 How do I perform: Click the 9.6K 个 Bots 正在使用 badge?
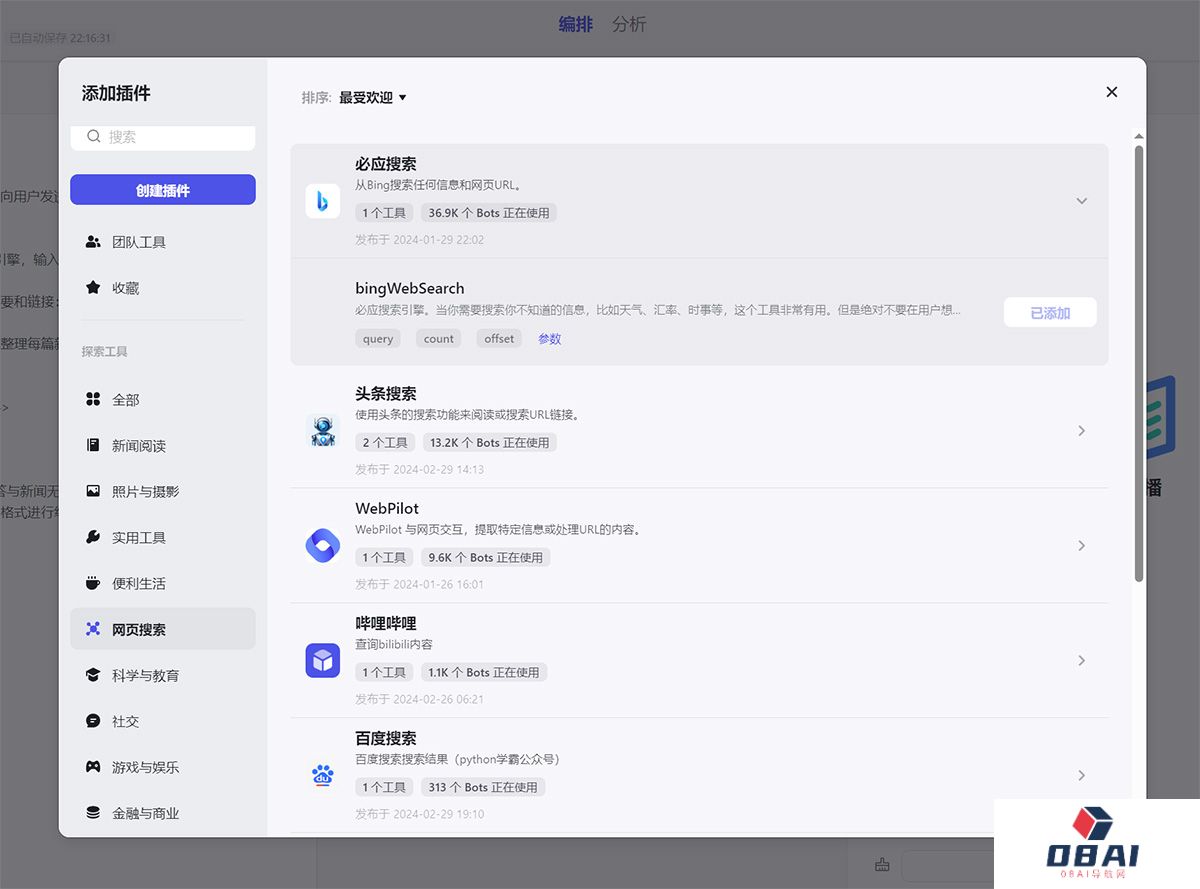tap(486, 558)
